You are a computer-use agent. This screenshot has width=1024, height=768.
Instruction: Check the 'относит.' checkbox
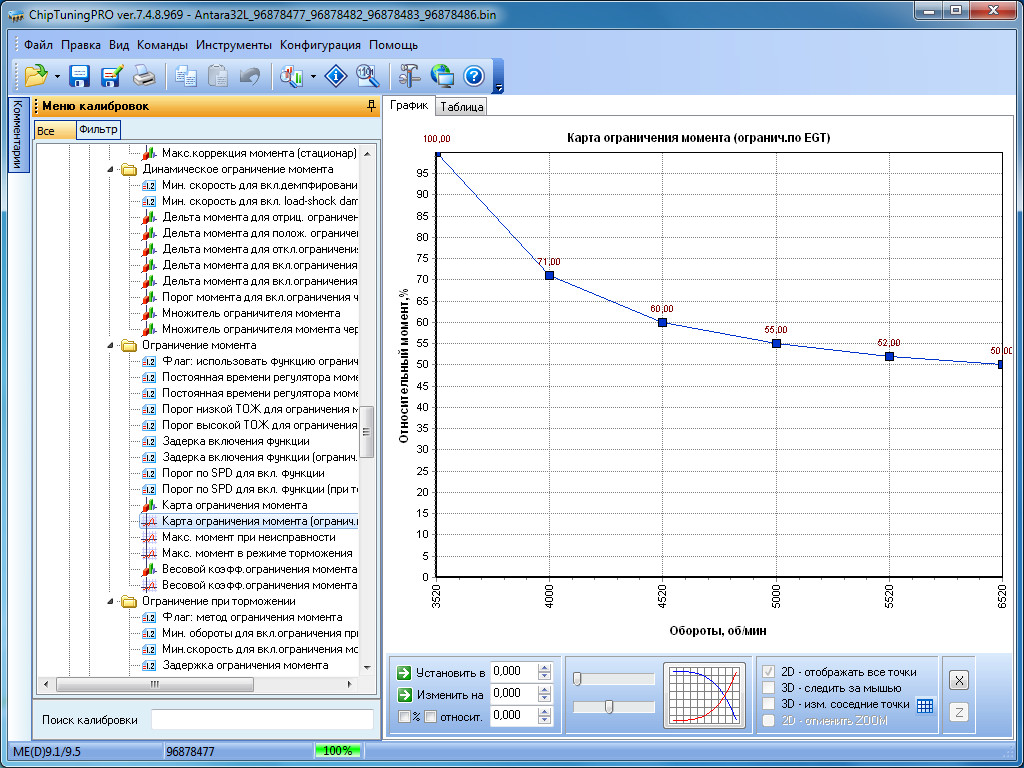coord(430,716)
